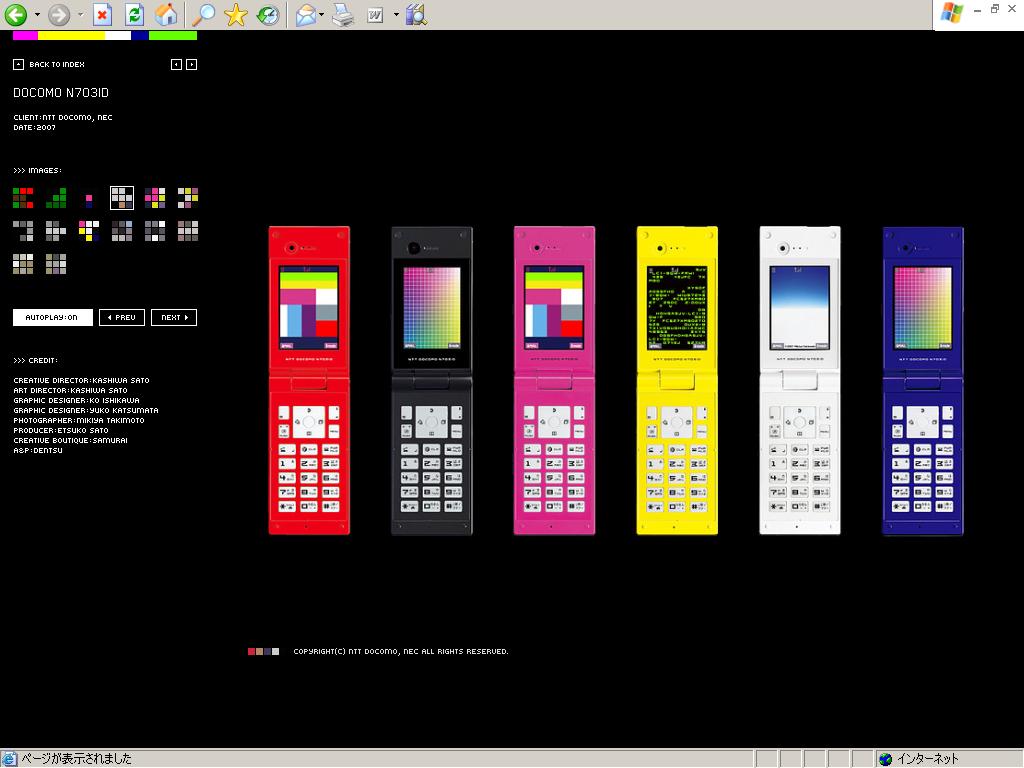Open the Research toolbar icon

[416, 14]
